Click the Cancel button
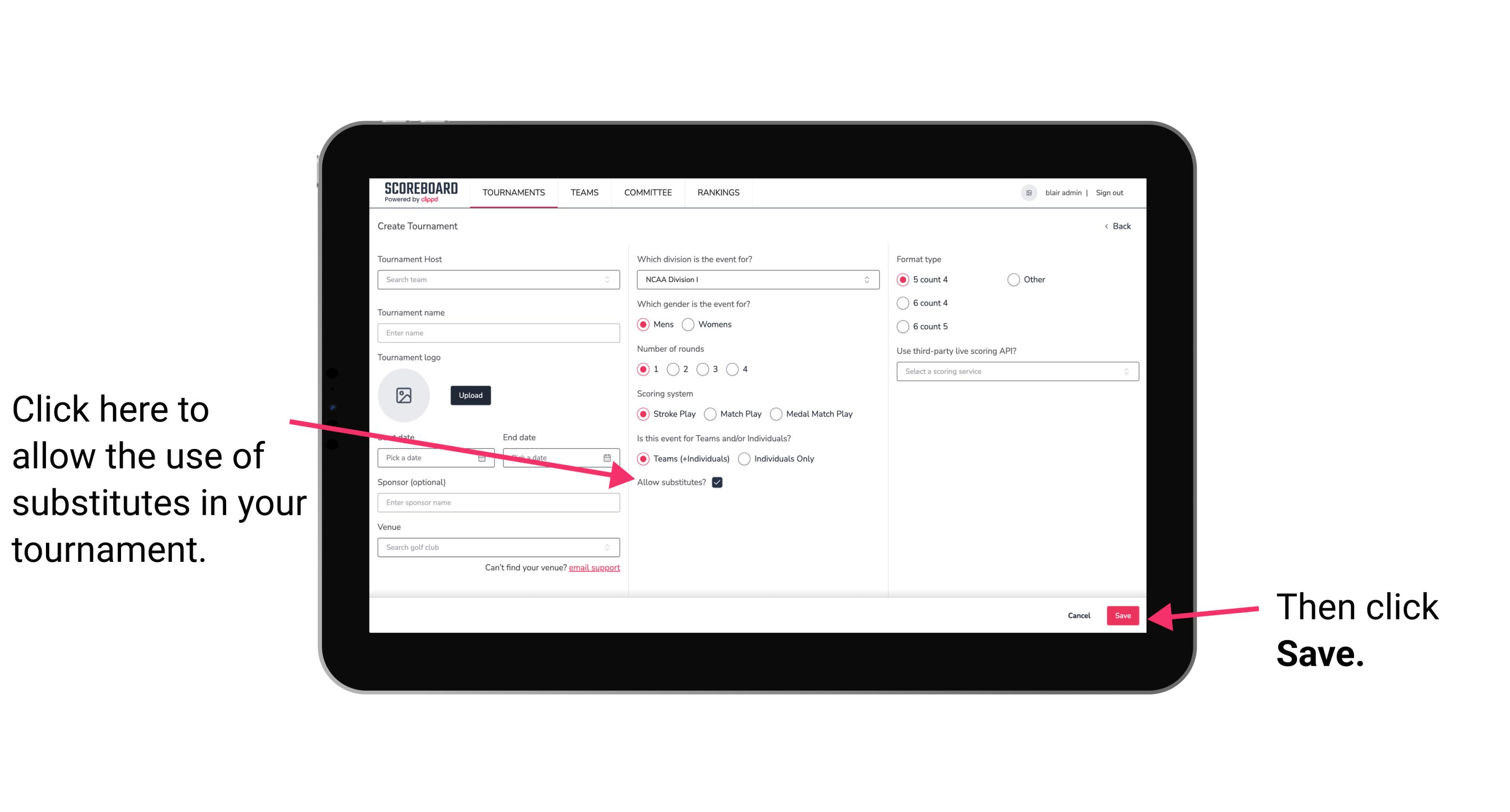 [1080, 614]
